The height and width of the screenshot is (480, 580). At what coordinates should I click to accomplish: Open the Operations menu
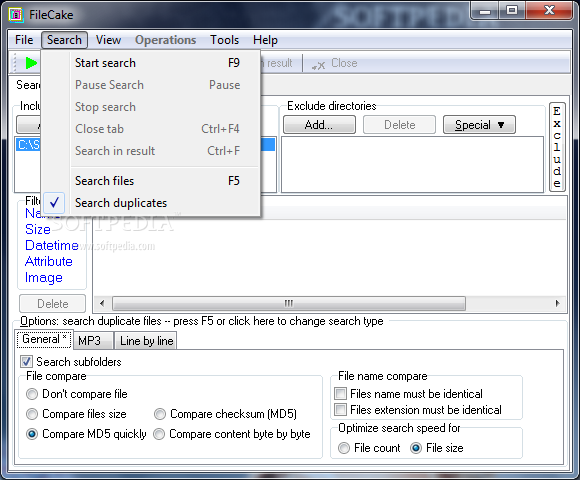(165, 40)
